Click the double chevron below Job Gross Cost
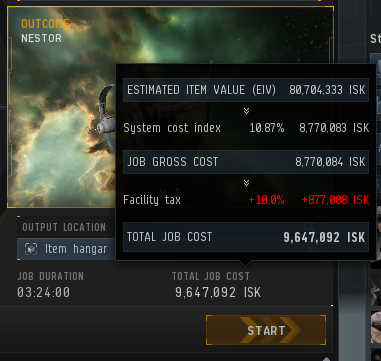Viewport: 381px width, 361px height. pos(246,183)
